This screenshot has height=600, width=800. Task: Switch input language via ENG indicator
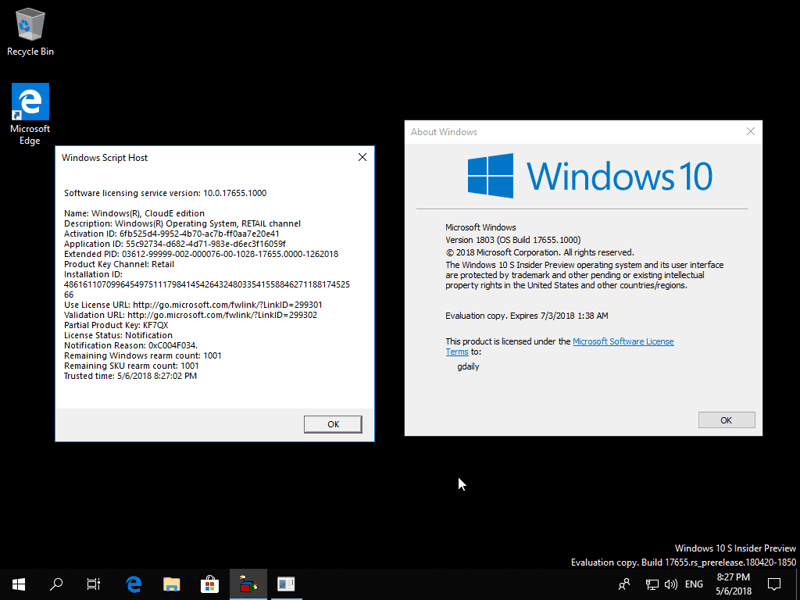pos(694,584)
